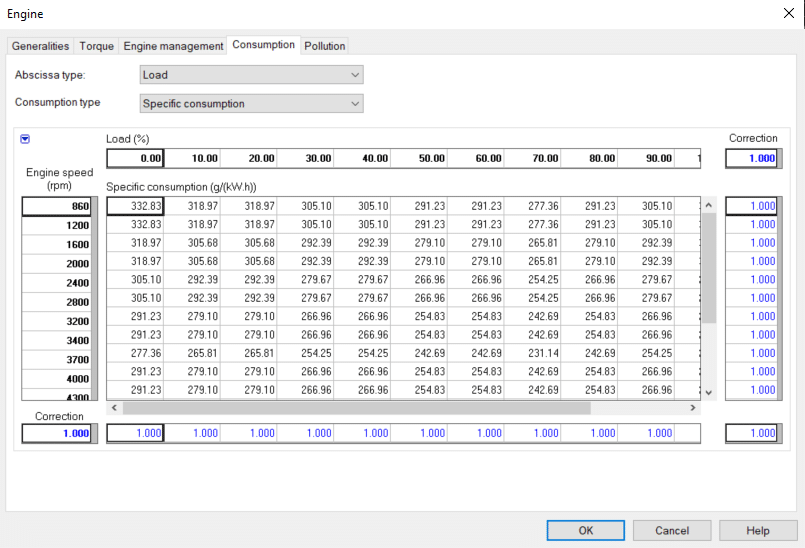Screen dimensions: 805x548
Task: Select the 3200 rpm engine speed cell
Action: pos(57,322)
